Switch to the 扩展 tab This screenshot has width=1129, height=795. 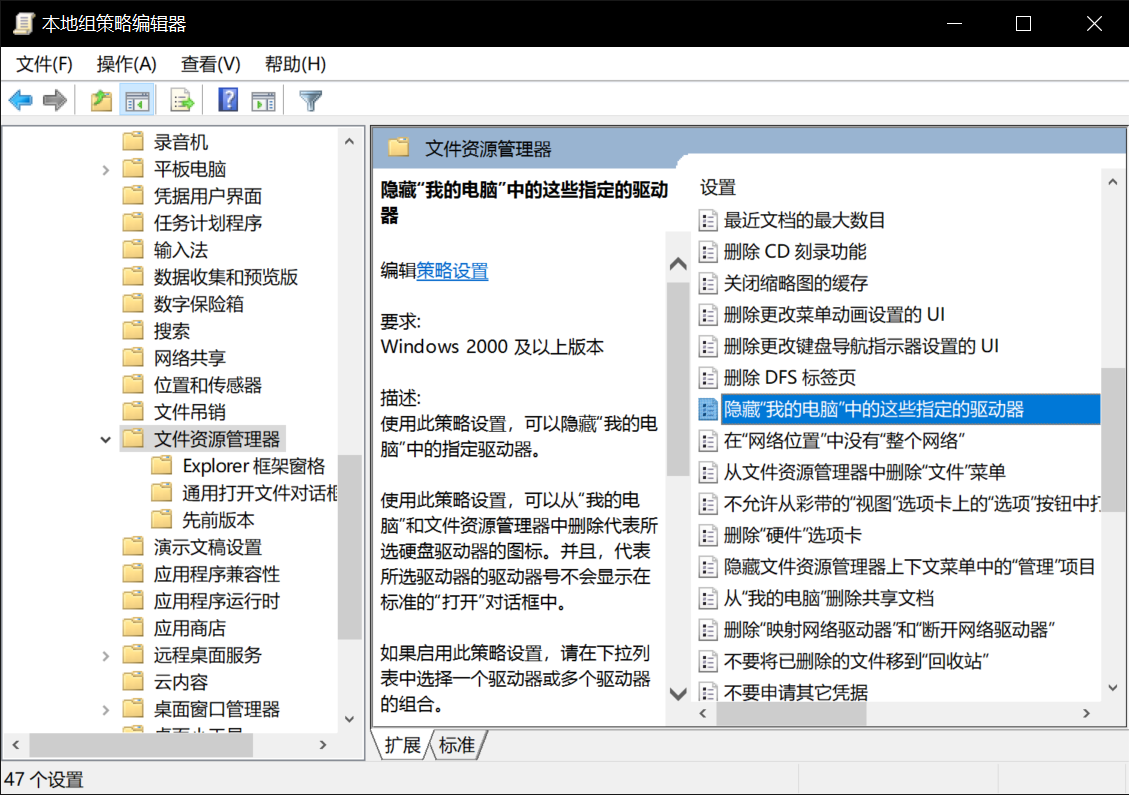coord(402,745)
